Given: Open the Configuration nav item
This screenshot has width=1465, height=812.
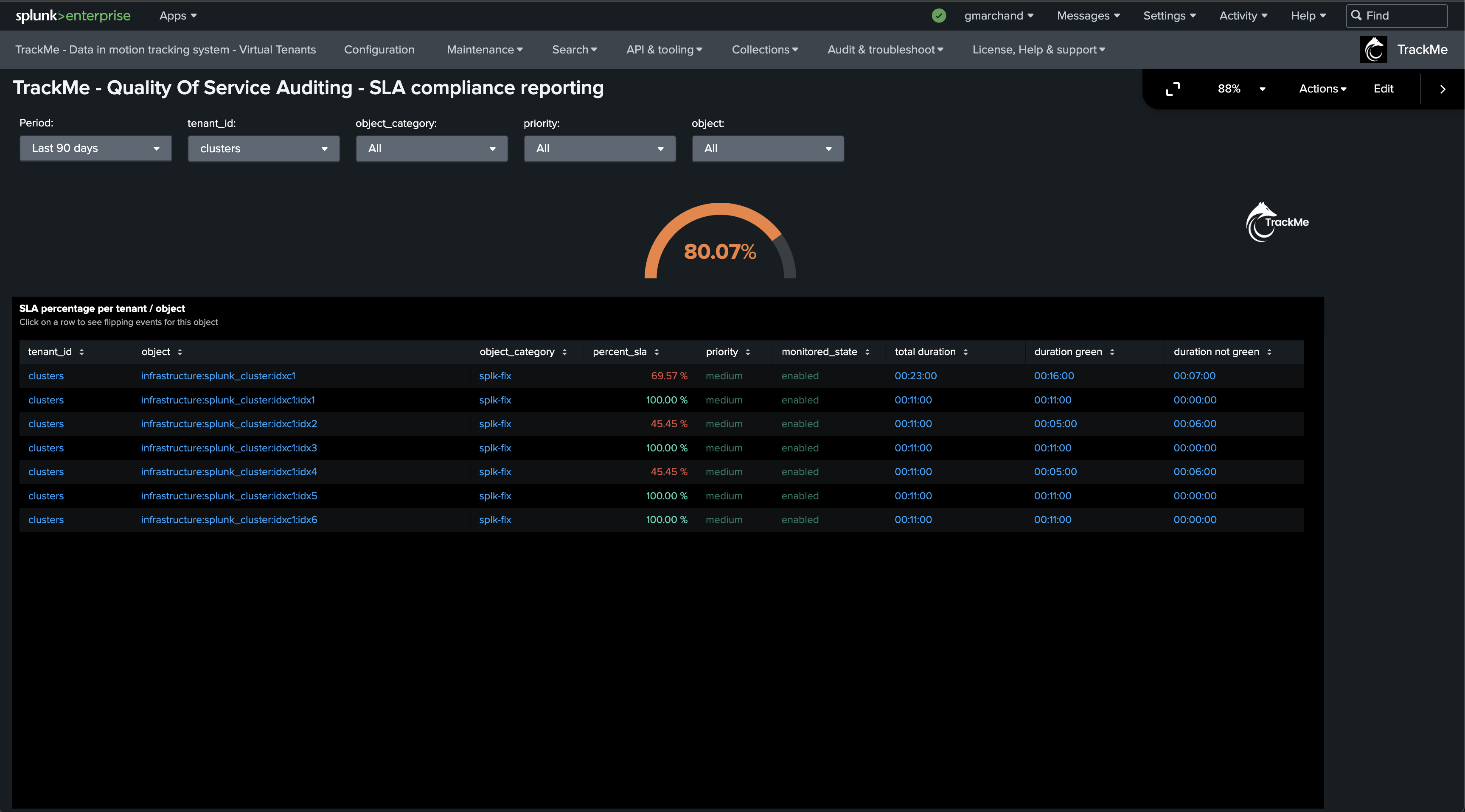Looking at the screenshot, I should coord(379,50).
